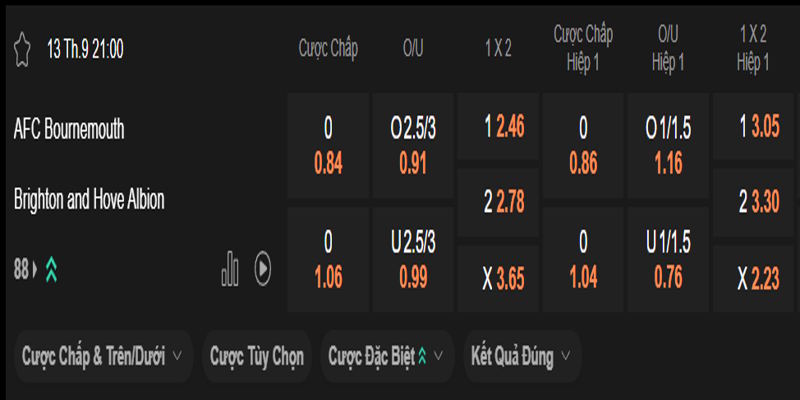Image resolution: width=800 pixels, height=400 pixels.
Task: Bet Over 2.5/3 at 0.91
Action: pyautogui.click(x=413, y=146)
